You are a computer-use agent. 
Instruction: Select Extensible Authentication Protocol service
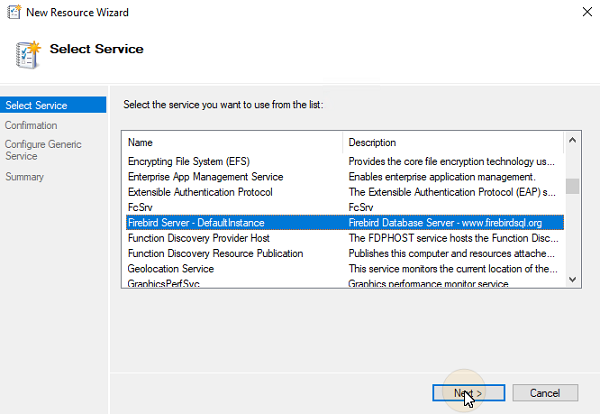[200, 192]
